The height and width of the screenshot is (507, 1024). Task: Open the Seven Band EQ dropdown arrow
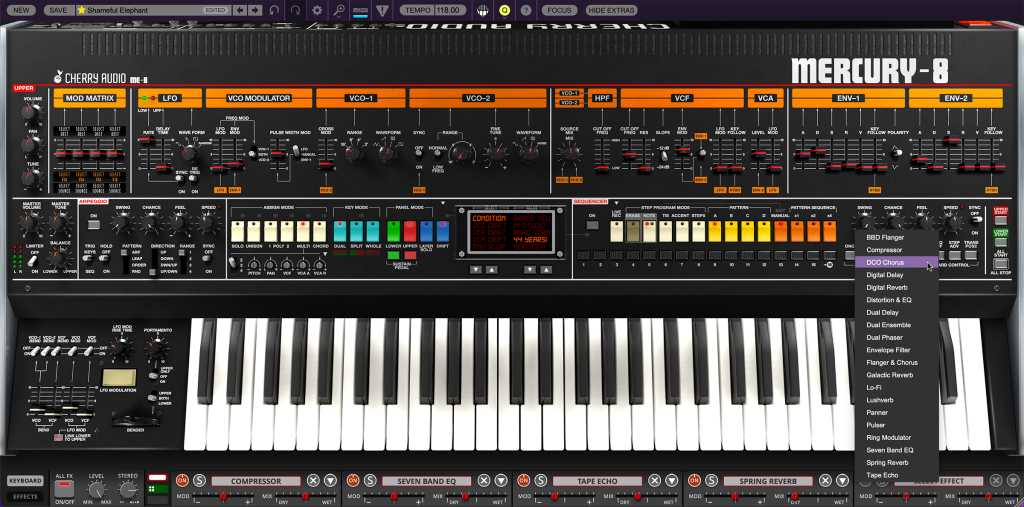tap(501, 480)
